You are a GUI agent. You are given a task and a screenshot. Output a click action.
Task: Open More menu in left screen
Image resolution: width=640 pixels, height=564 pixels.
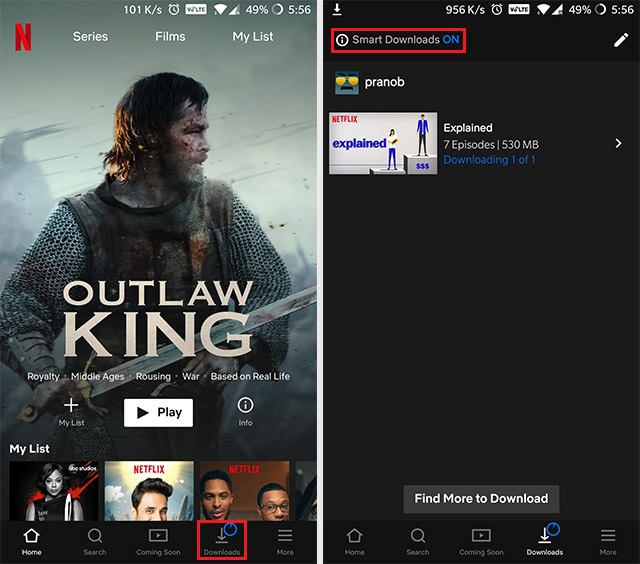click(285, 542)
